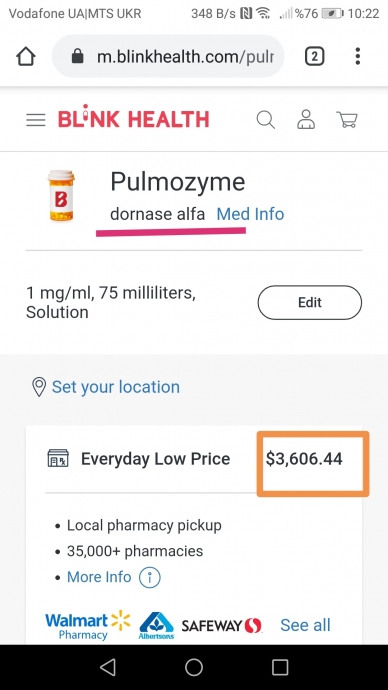Tap See all pharmacies link
Screen dimensions: 388x690
(x=305, y=625)
